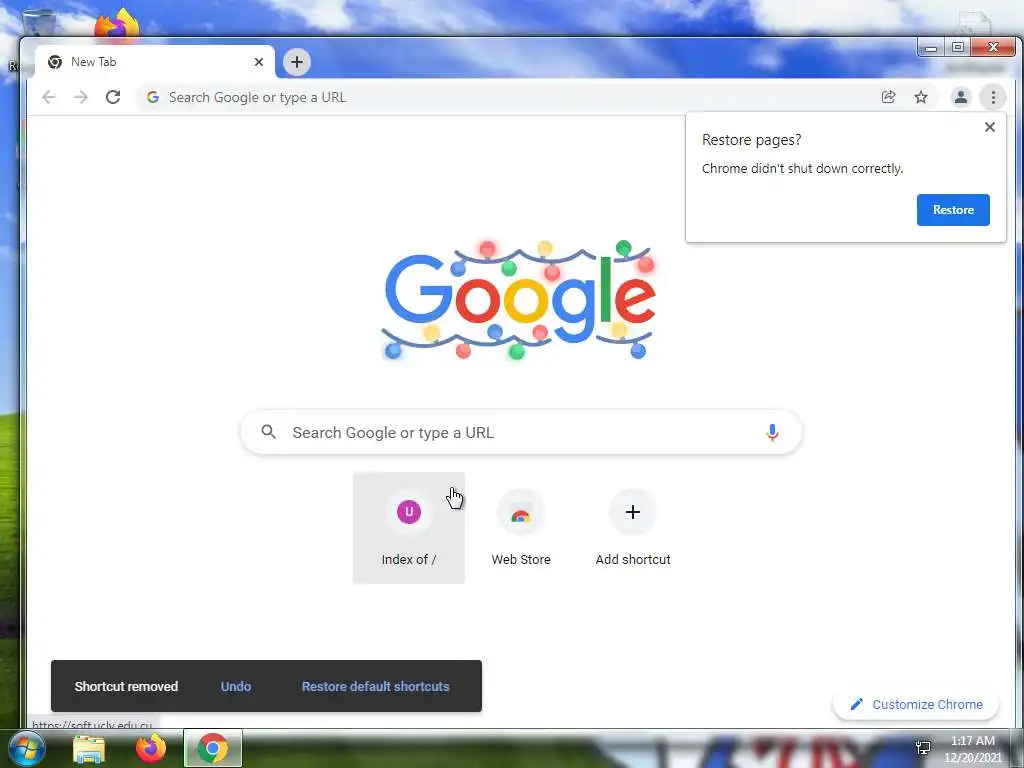The height and width of the screenshot is (768, 1024).
Task: Click the Add shortcut plus tile
Action: [x=632, y=528]
